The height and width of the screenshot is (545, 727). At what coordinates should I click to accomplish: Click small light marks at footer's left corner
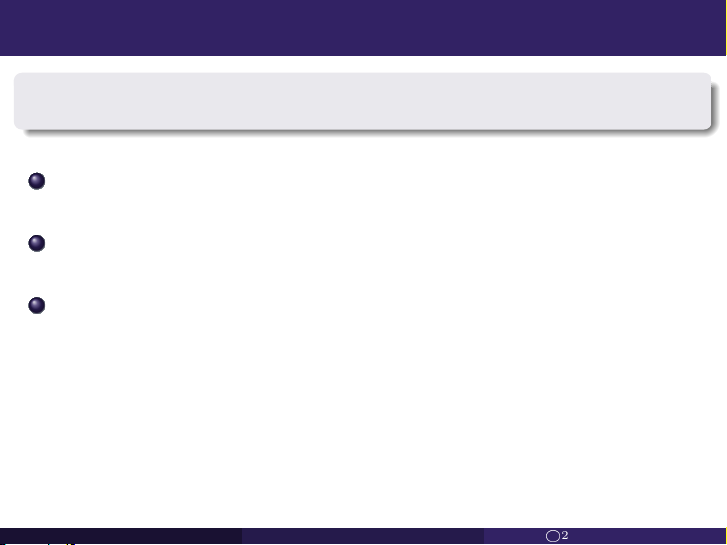coord(37,543)
